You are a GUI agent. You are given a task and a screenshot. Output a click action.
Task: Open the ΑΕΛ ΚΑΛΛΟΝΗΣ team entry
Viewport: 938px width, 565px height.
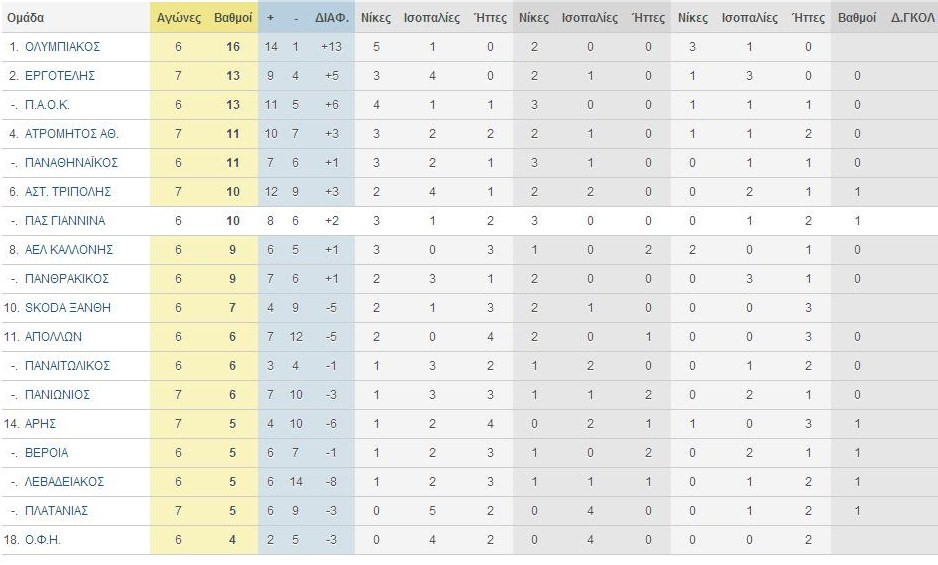69,250
